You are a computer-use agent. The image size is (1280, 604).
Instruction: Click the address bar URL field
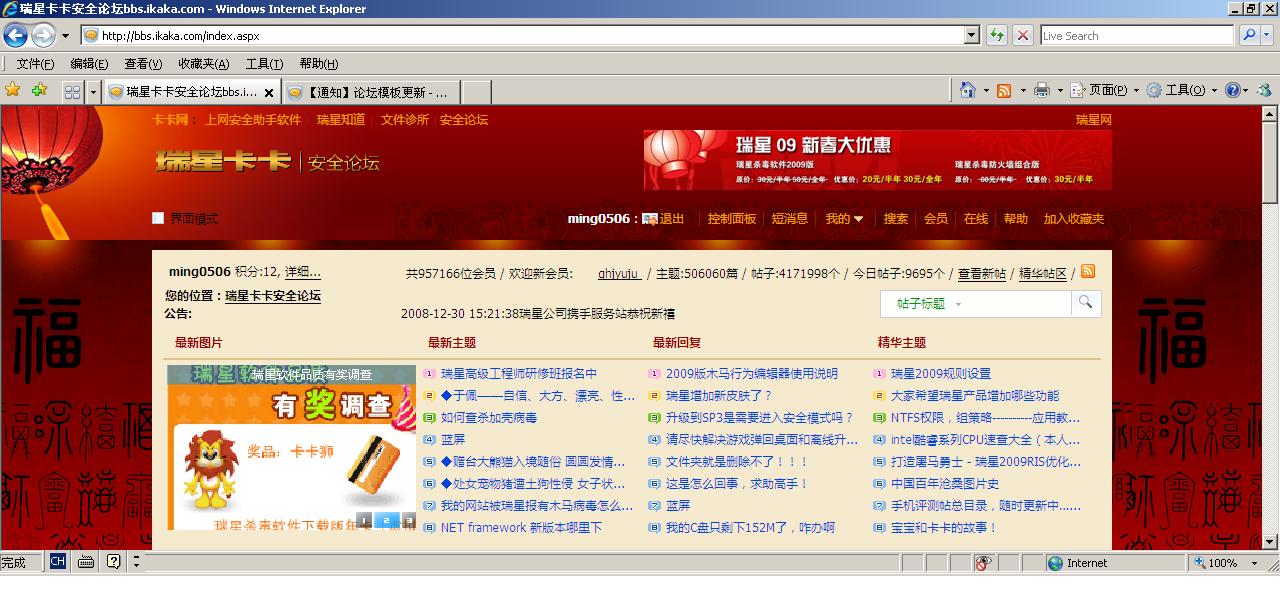pyautogui.click(x=522, y=36)
